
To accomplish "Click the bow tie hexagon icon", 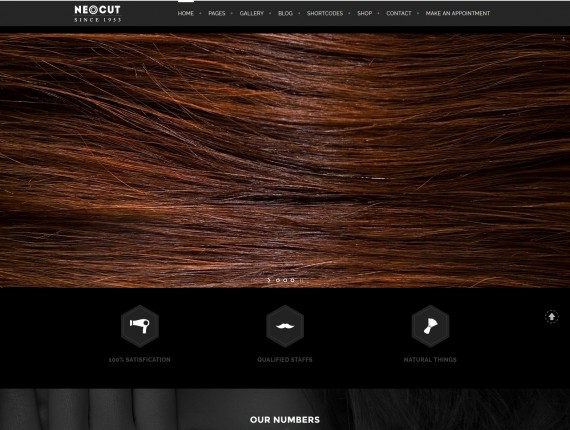I will 430,326.
